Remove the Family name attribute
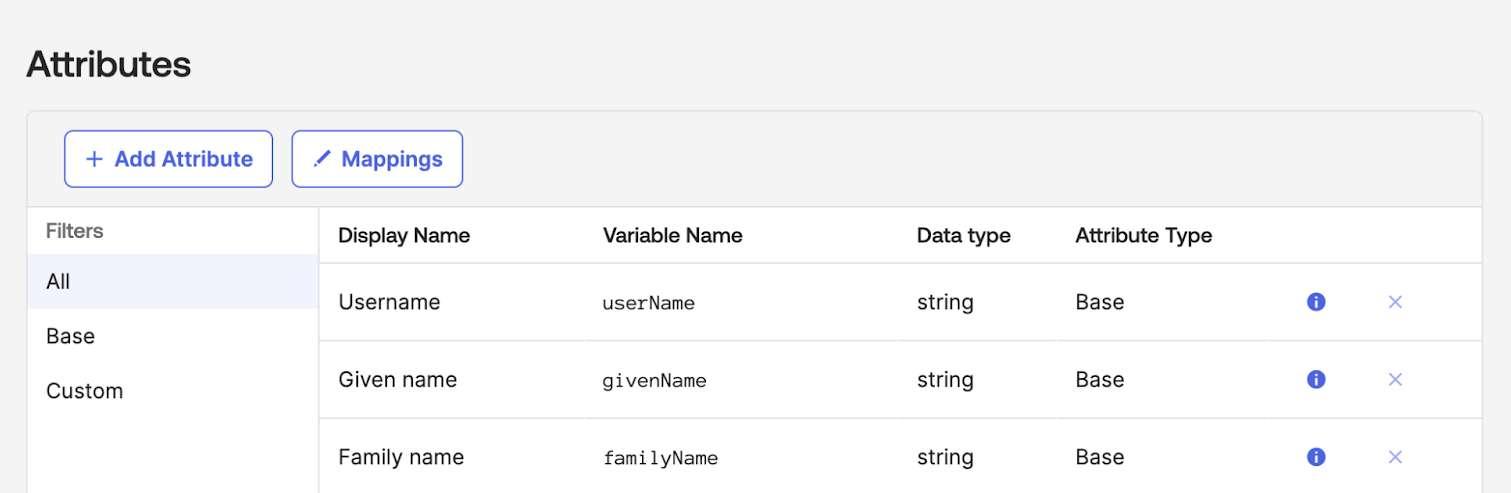Screen dimensions: 1511x493 click(1395, 457)
